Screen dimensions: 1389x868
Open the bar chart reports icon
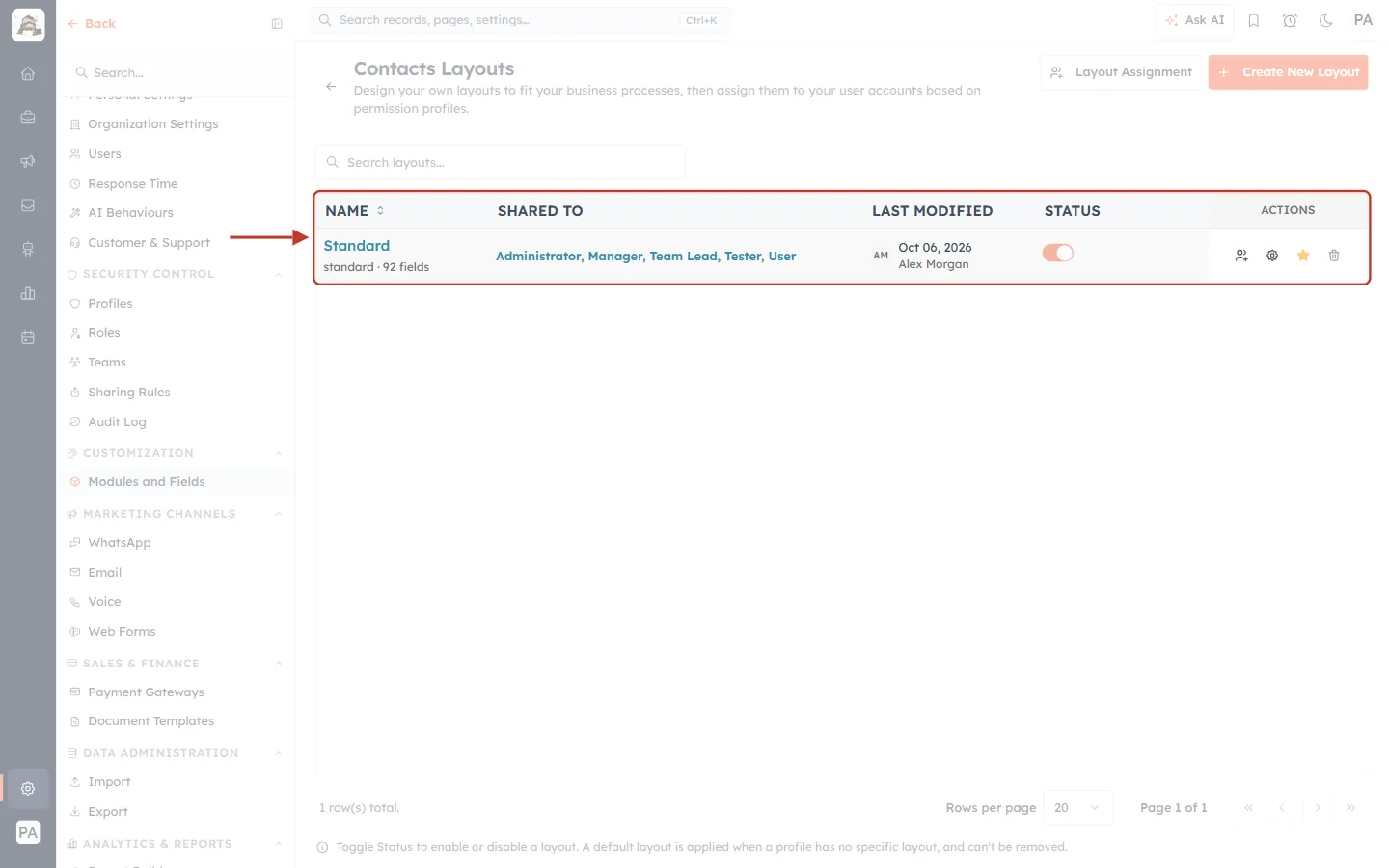[x=28, y=293]
